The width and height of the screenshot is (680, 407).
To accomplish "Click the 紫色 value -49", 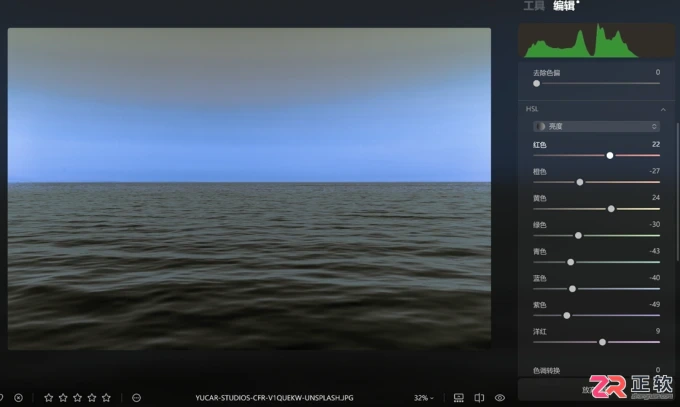I will tap(654, 305).
